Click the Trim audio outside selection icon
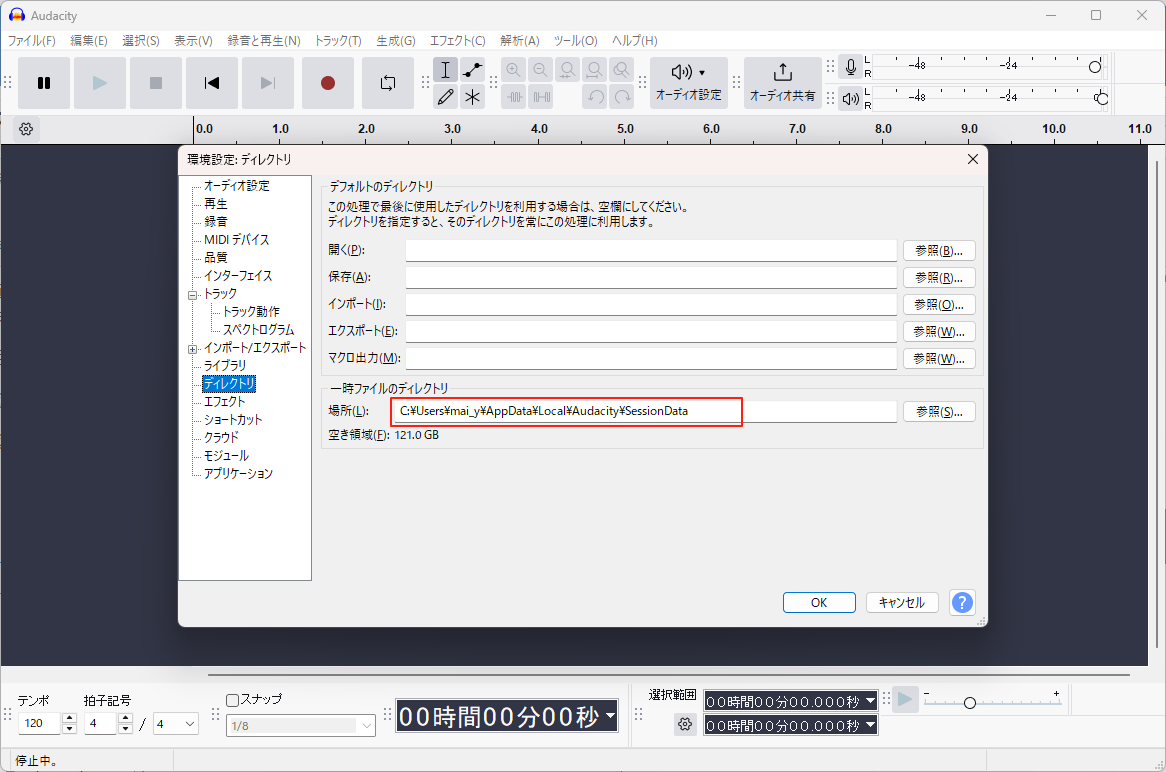 point(514,96)
